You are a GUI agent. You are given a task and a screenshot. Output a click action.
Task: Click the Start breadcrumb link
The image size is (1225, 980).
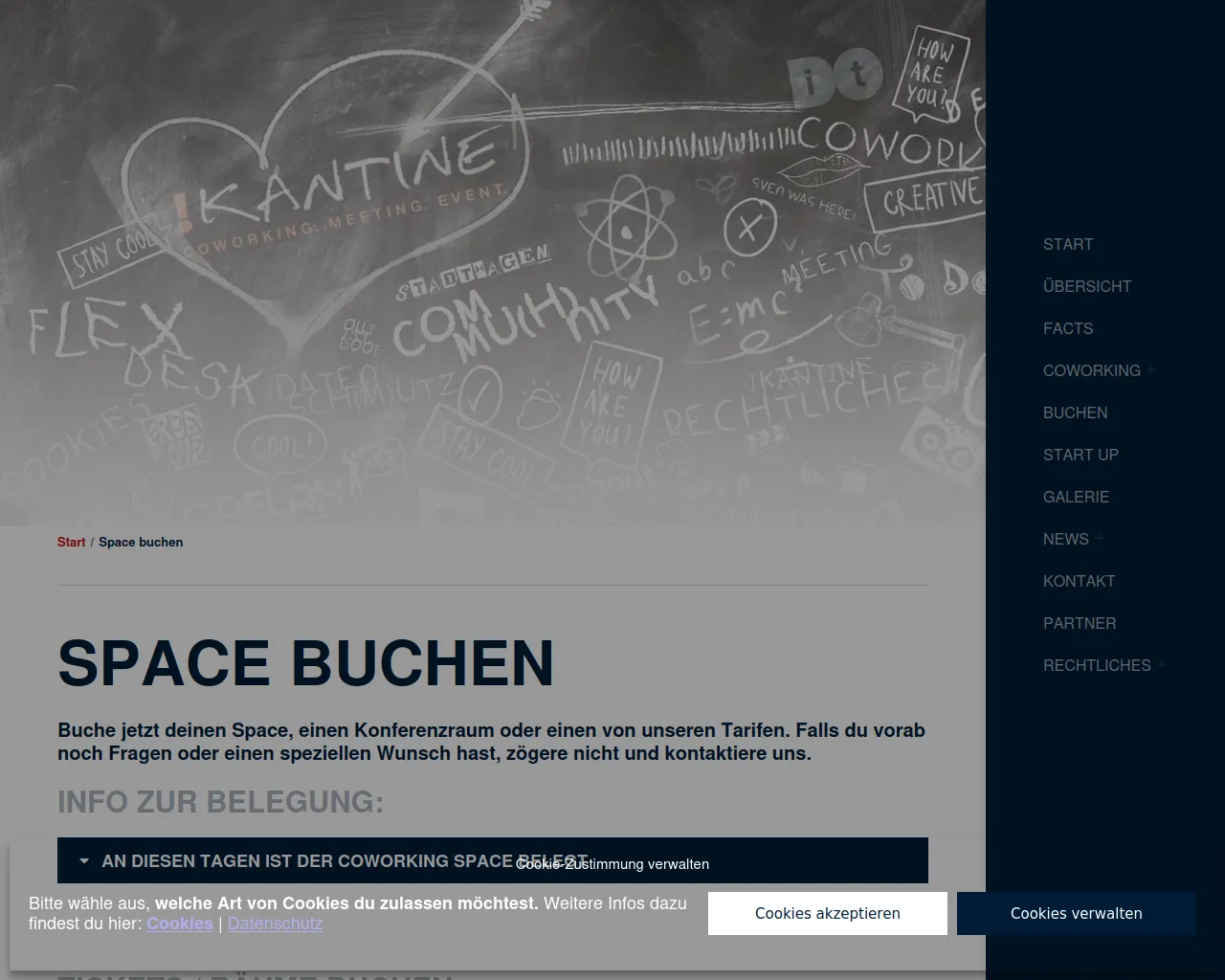click(71, 542)
